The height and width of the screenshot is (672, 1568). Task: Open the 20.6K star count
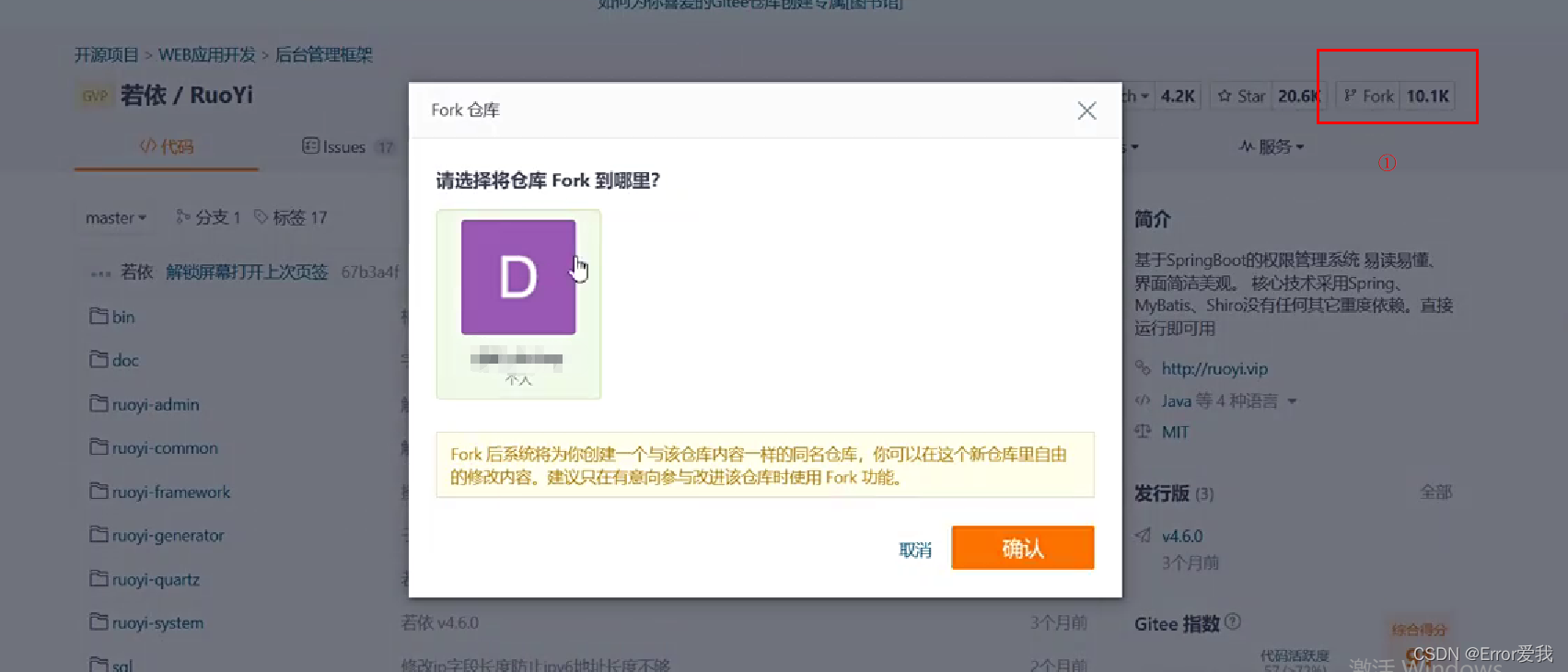click(x=1297, y=96)
